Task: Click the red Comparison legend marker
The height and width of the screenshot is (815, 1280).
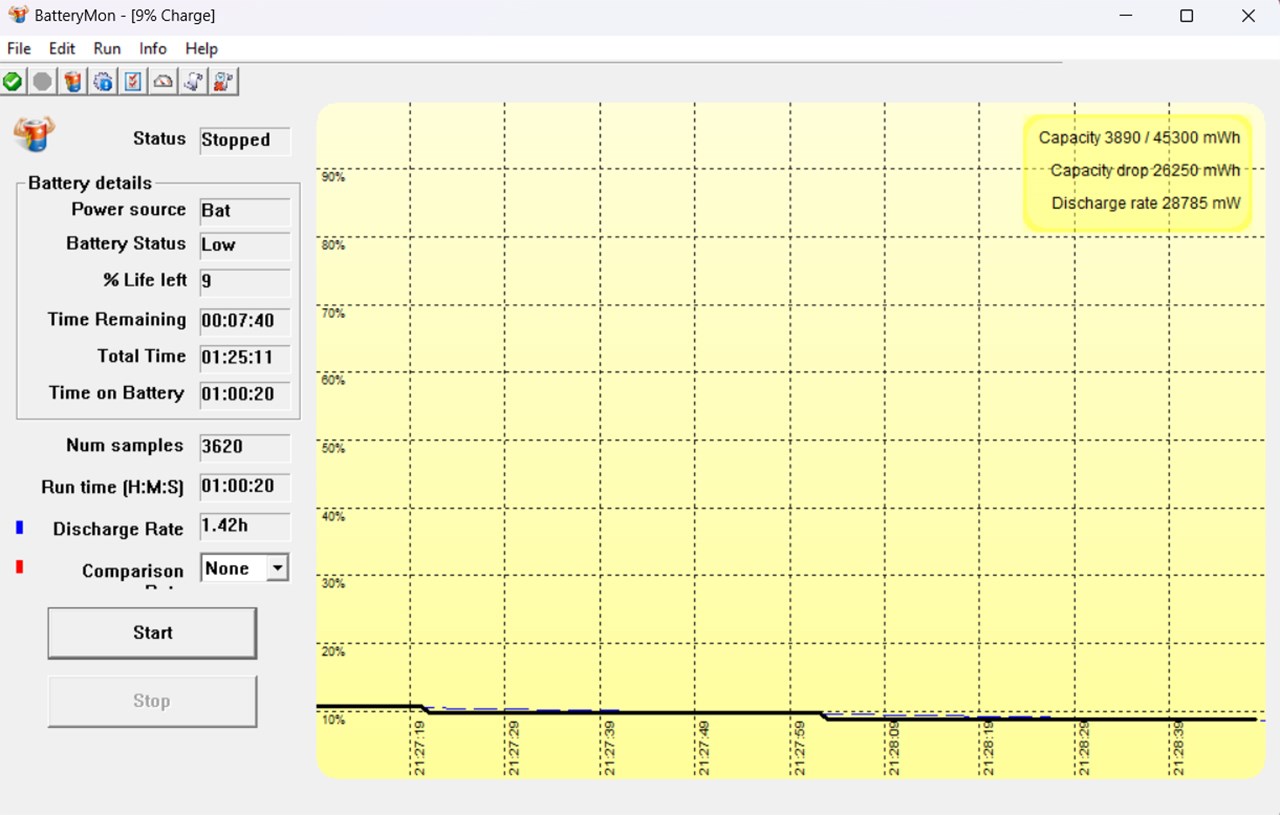Action: [20, 567]
